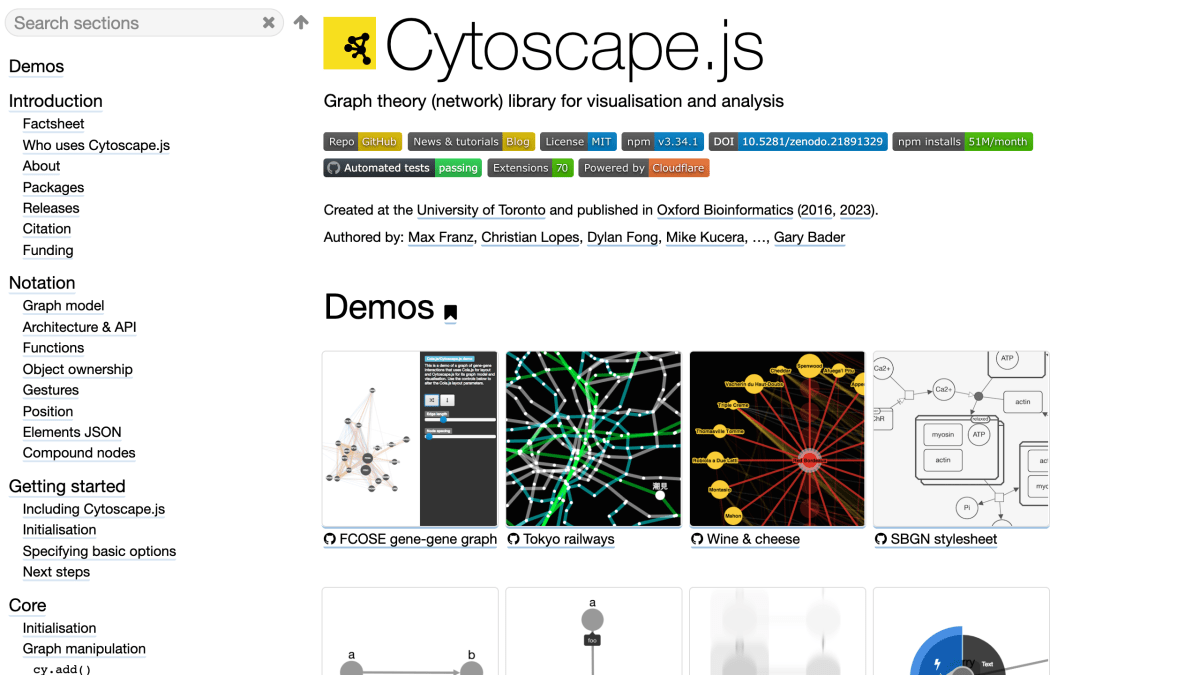The width and height of the screenshot is (1200, 675).
Task: Open Elements JSON in the sidebar
Action: [72, 432]
